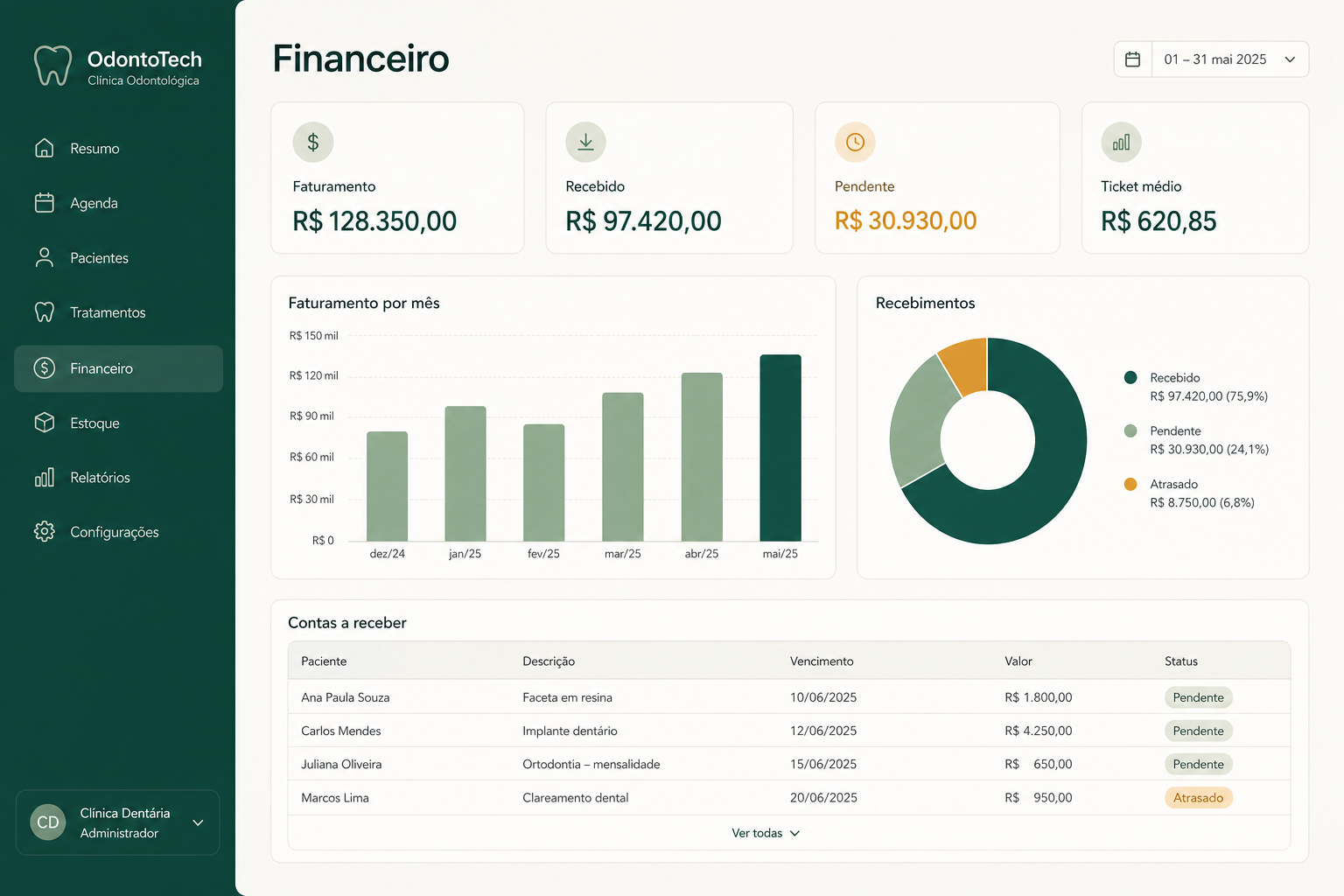Viewport: 1344px width, 896px height.
Task: Click the mai/25 dark green bar
Action: point(780,448)
